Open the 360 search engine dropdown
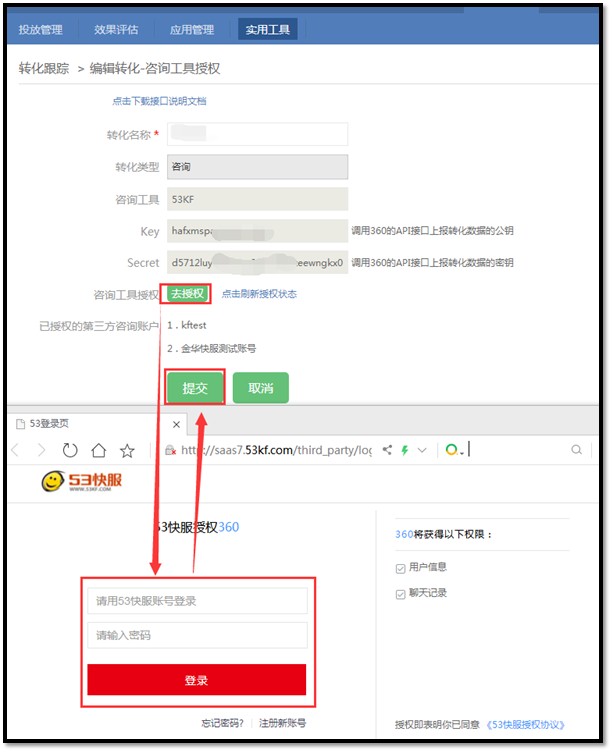Image resolution: width=612 pixels, height=752 pixels. click(455, 450)
